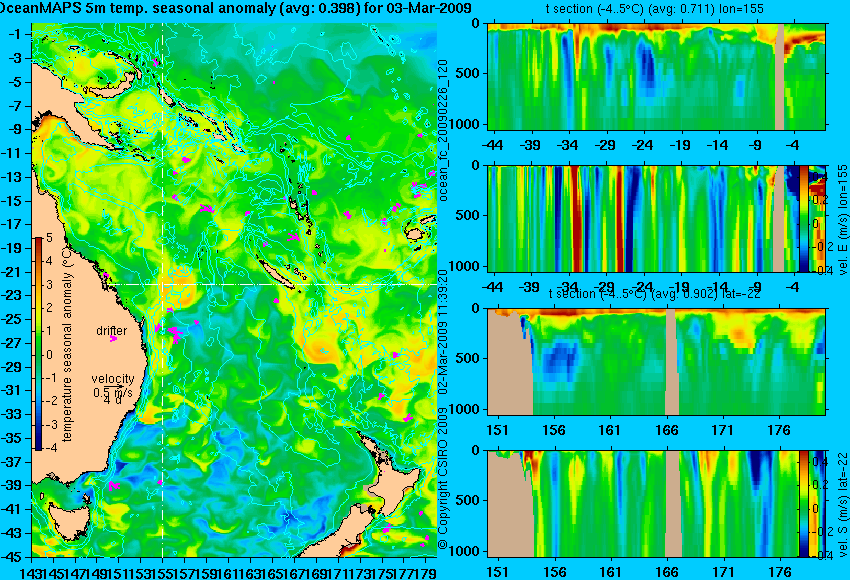This screenshot has width=850, height=580.
Task: Click the magenta drifter marker under the drifter label
Action: point(113,339)
